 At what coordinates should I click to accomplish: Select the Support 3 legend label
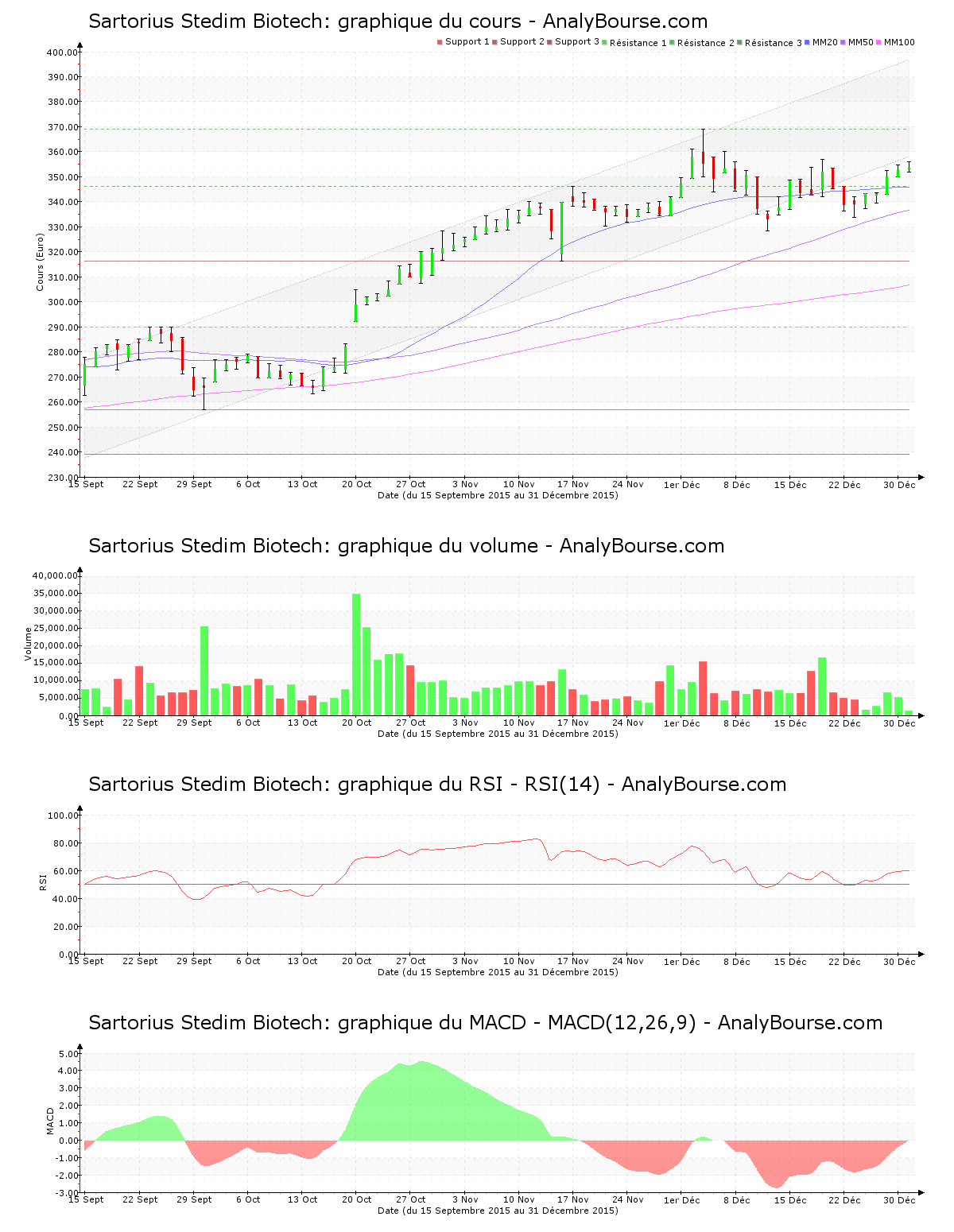(577, 42)
